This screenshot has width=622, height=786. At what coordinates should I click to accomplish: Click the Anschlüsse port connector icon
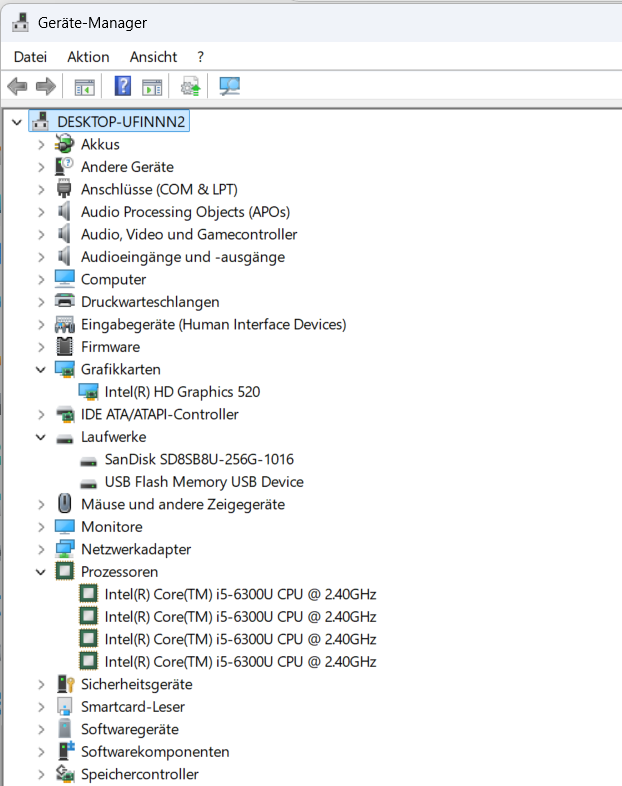tap(65, 189)
